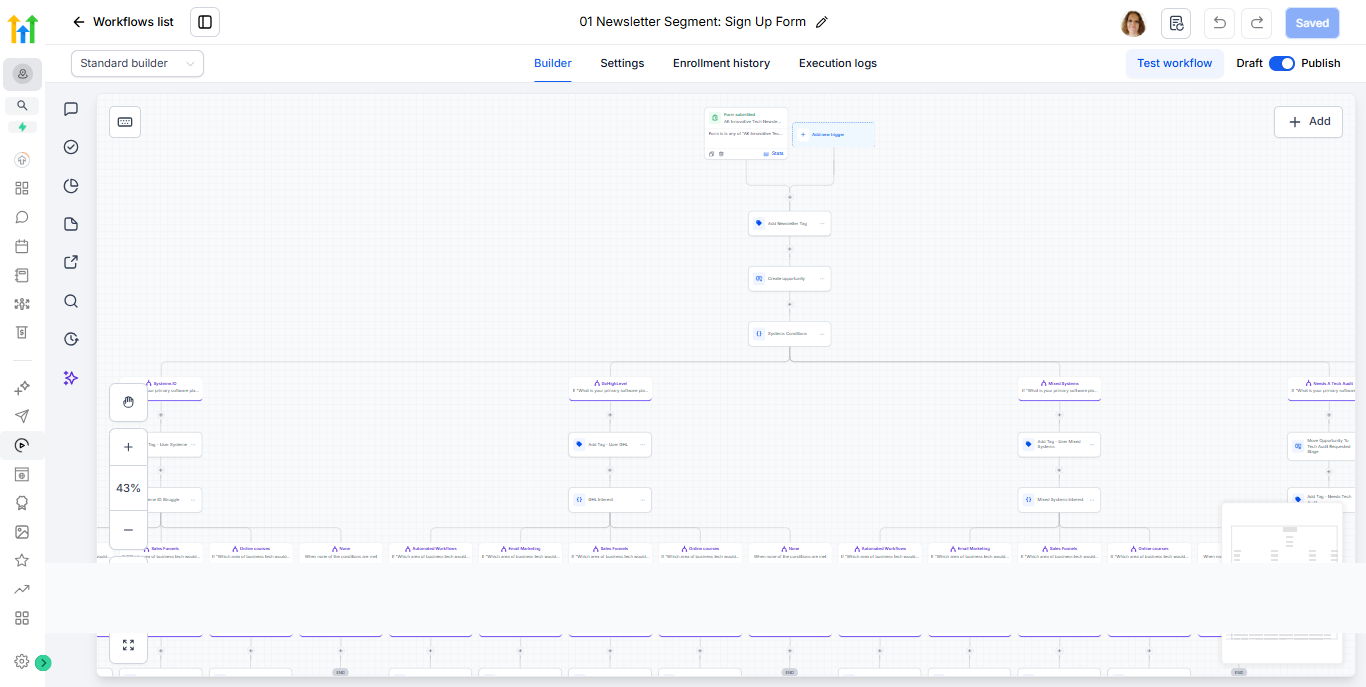Undo the last change

click(1219, 23)
